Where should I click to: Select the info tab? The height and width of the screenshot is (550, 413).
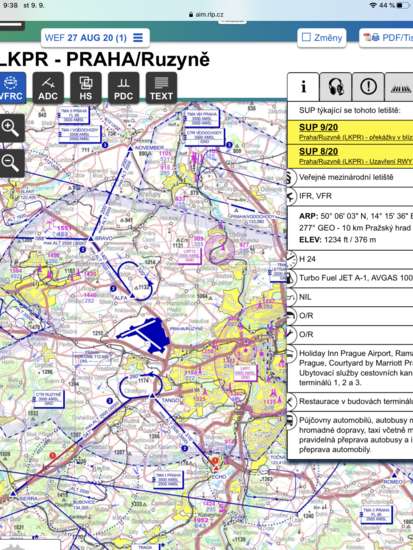tap(303, 87)
